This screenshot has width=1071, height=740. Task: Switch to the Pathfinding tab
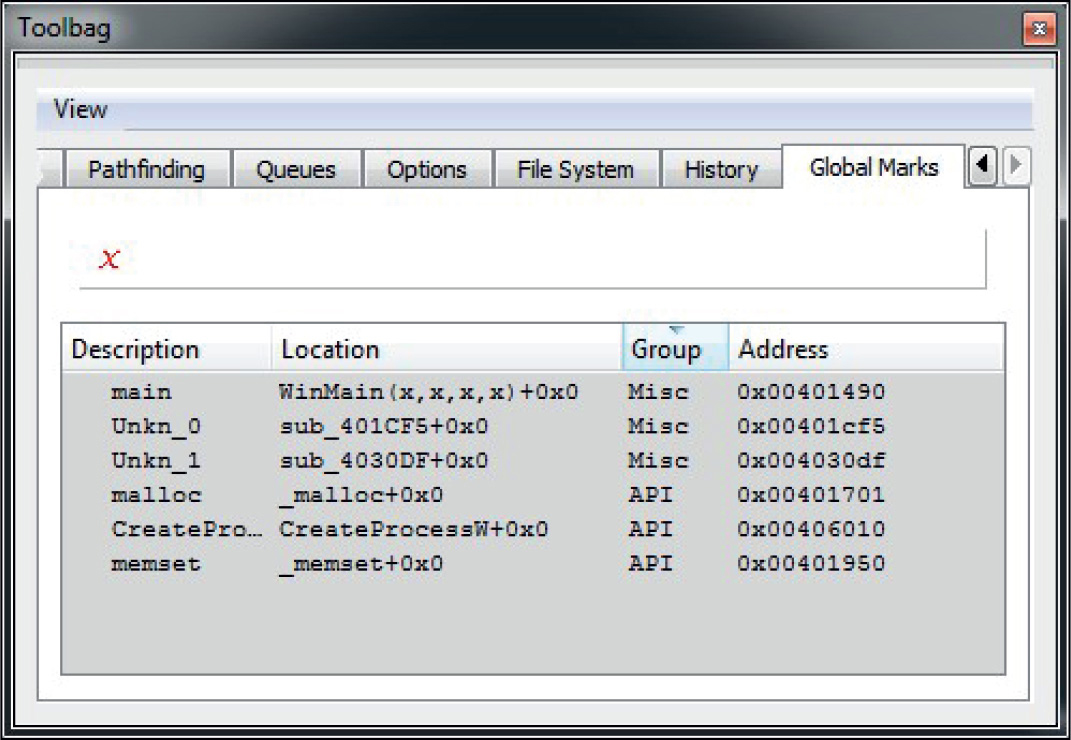click(146, 170)
